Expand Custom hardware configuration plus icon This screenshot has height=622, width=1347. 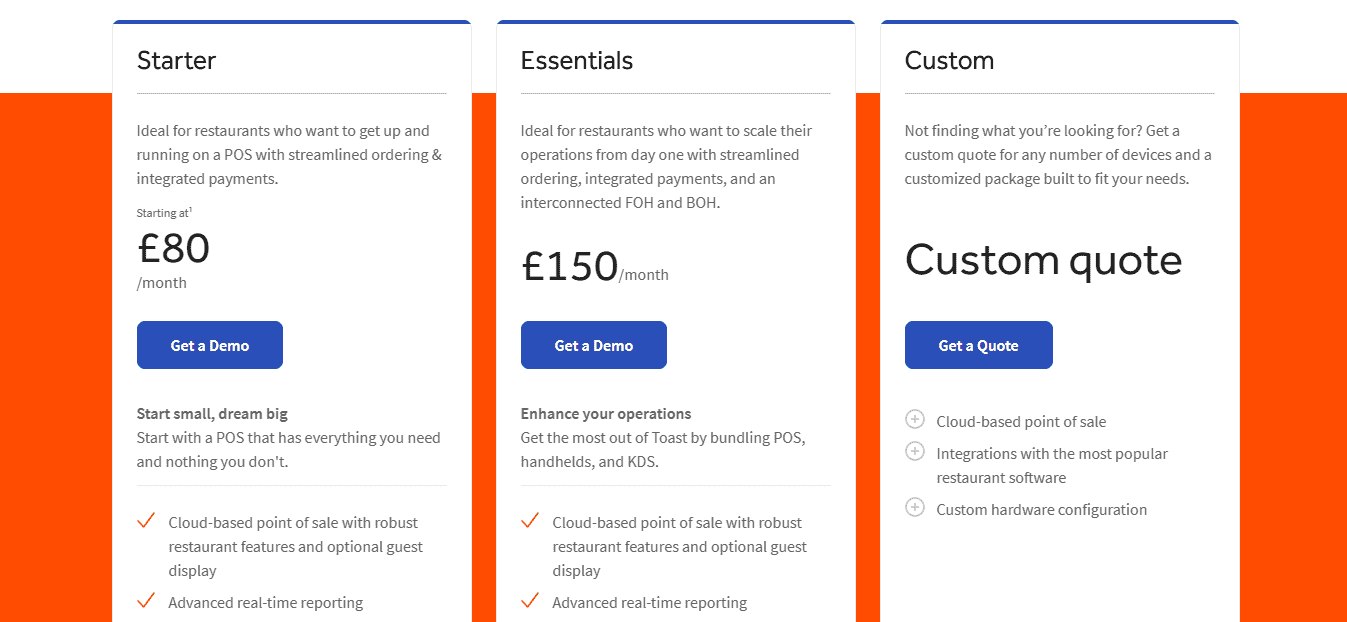(915, 507)
